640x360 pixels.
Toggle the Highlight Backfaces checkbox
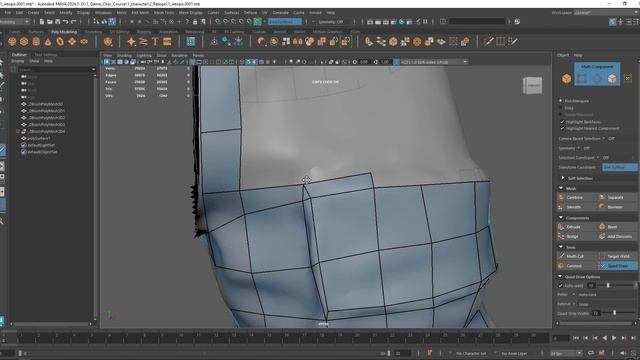[562, 122]
